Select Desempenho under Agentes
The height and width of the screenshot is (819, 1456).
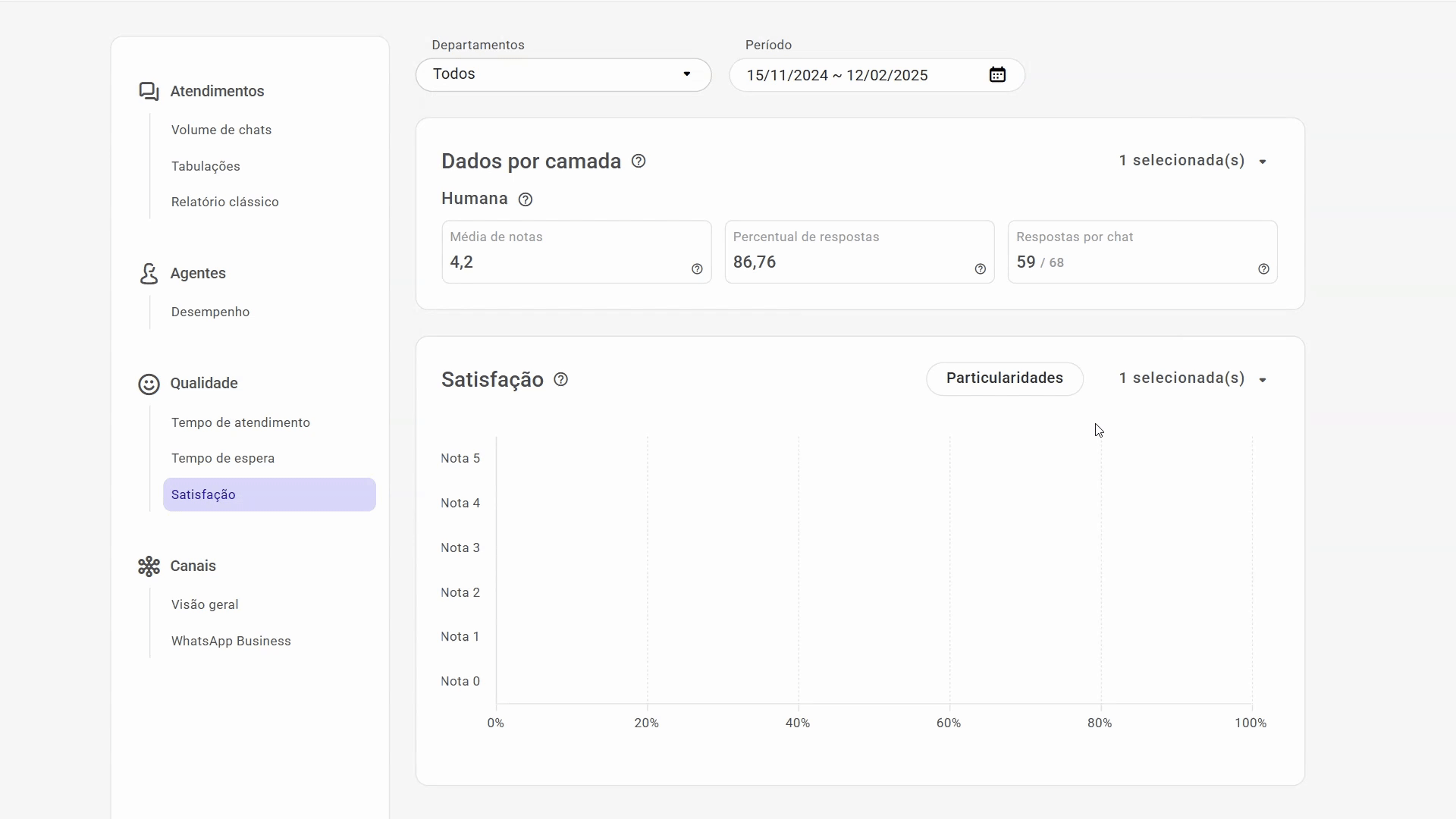pos(210,312)
